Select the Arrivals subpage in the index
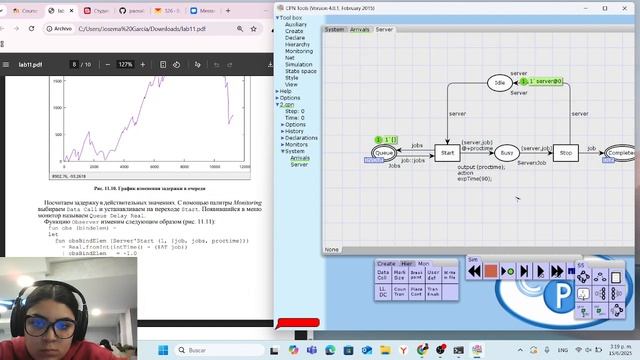 (x=300, y=158)
